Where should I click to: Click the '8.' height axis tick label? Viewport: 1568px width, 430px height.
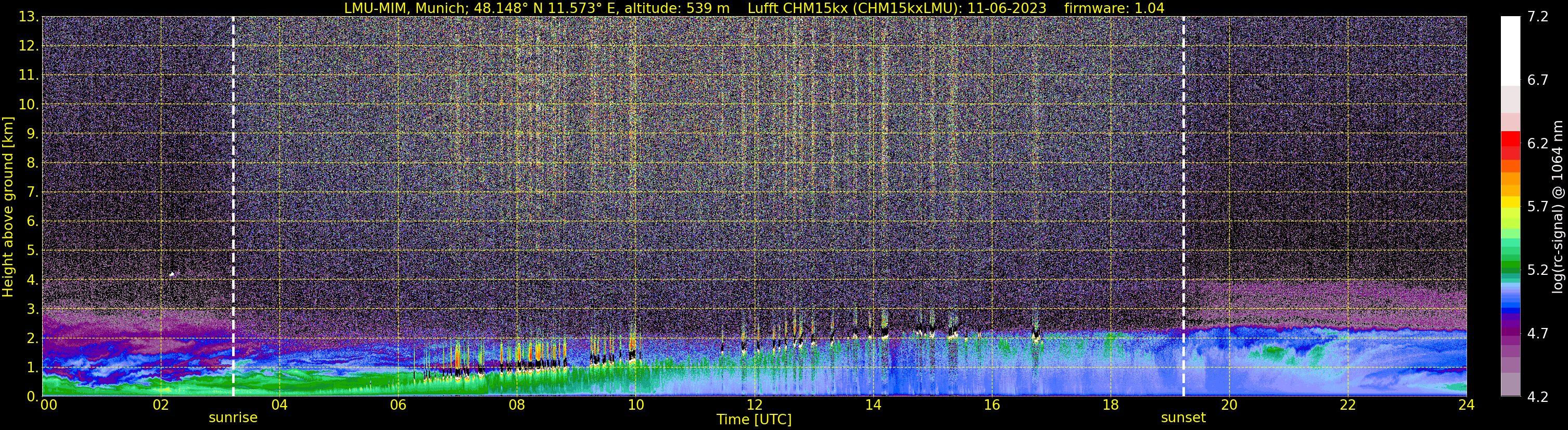point(32,162)
